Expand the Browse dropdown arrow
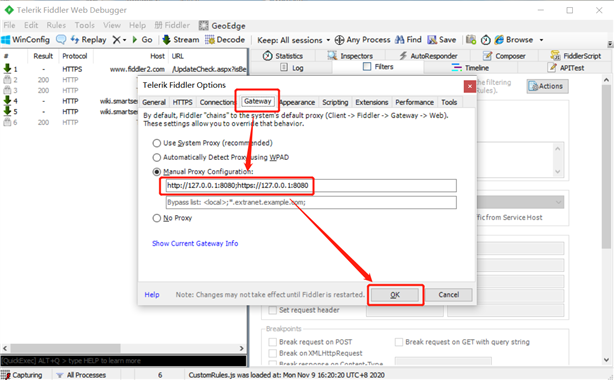The height and width of the screenshot is (380, 614). coord(542,40)
